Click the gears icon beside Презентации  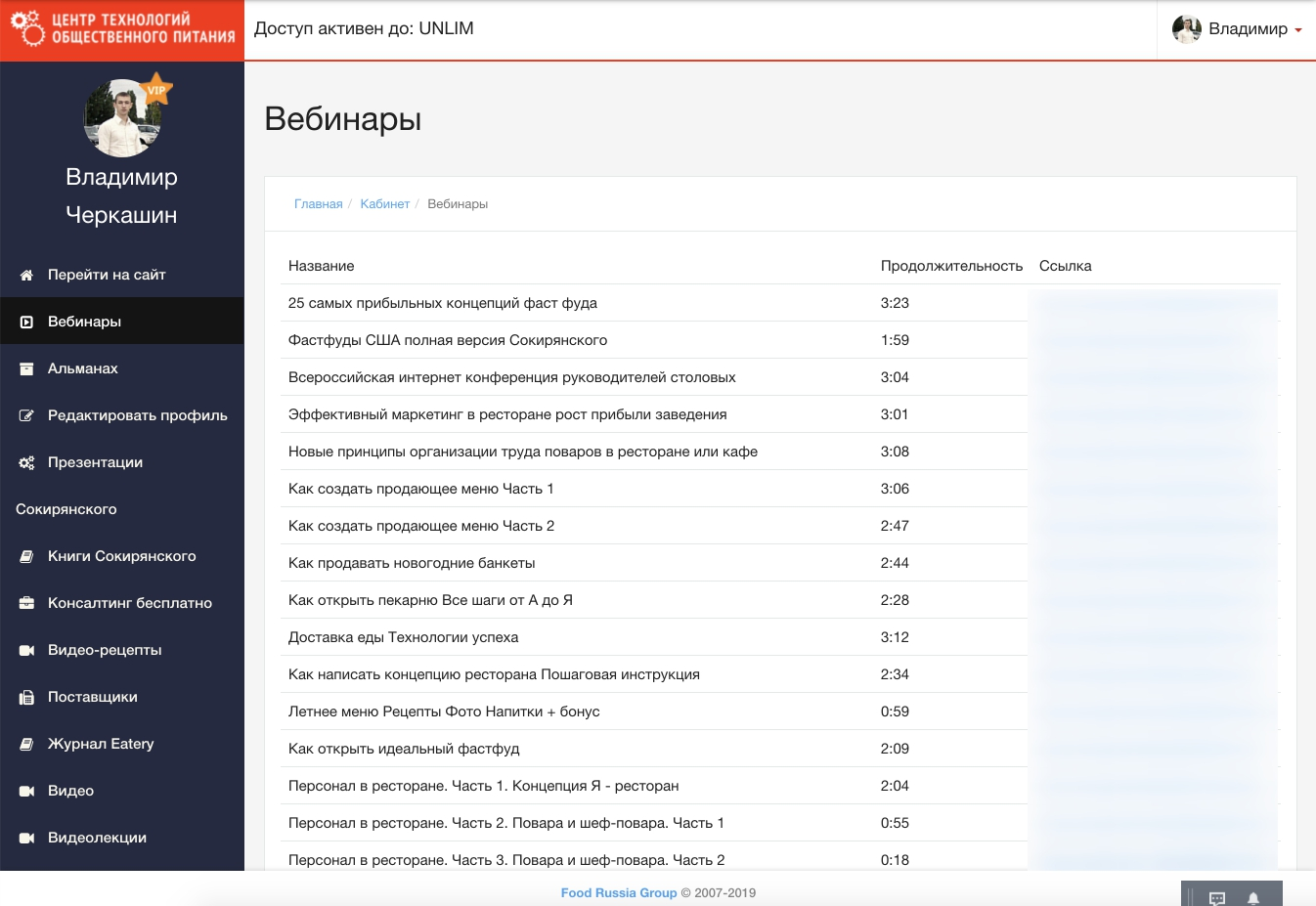(26, 463)
